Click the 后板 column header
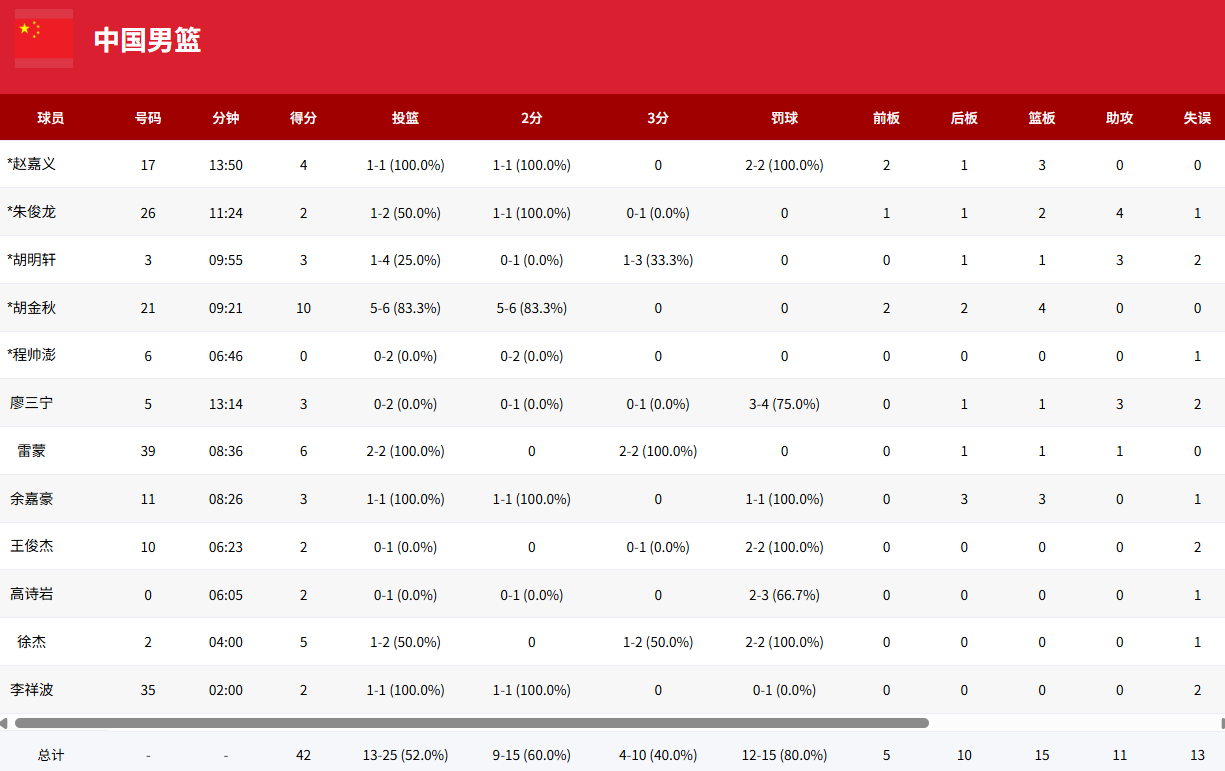 pyautogui.click(x=964, y=118)
